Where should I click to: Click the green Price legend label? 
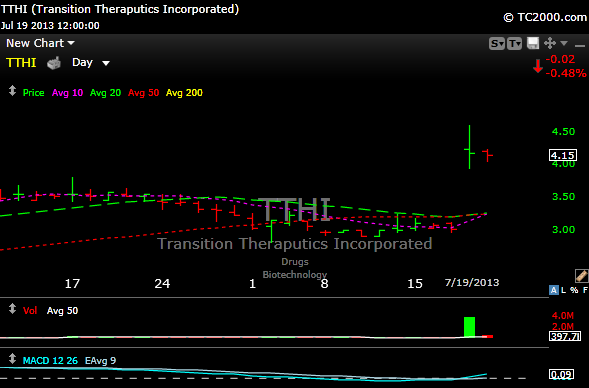point(33,93)
